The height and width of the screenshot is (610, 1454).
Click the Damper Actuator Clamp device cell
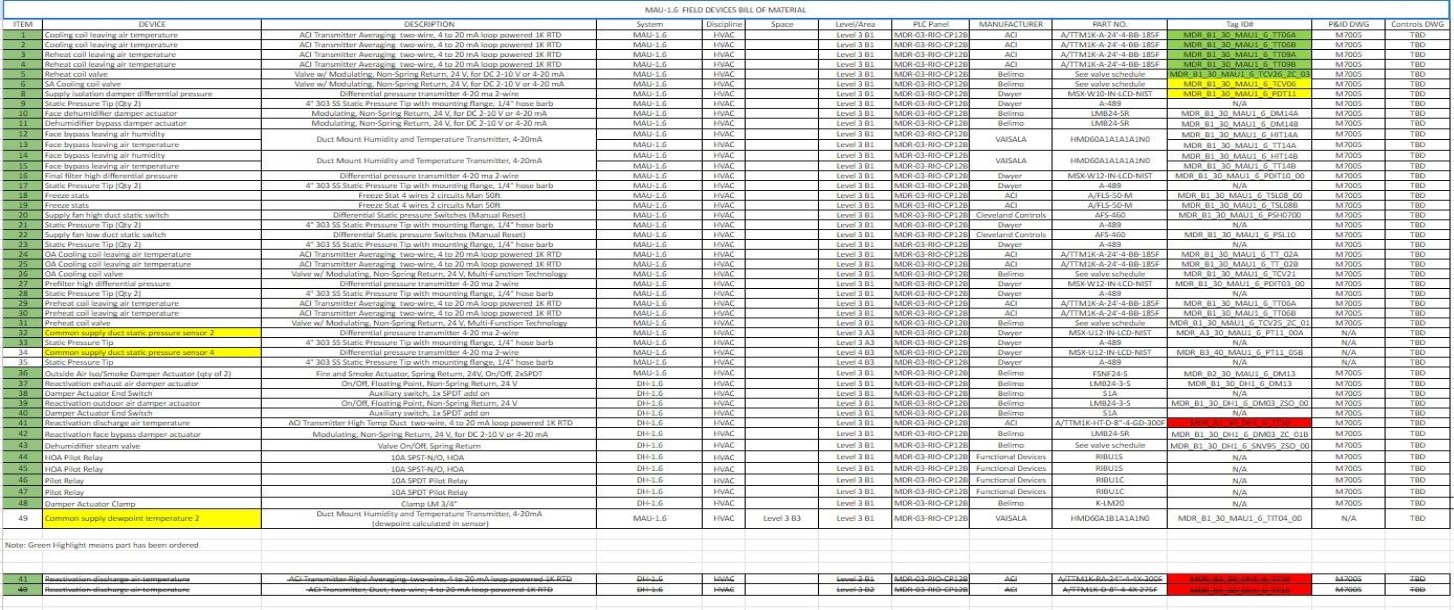[90, 503]
